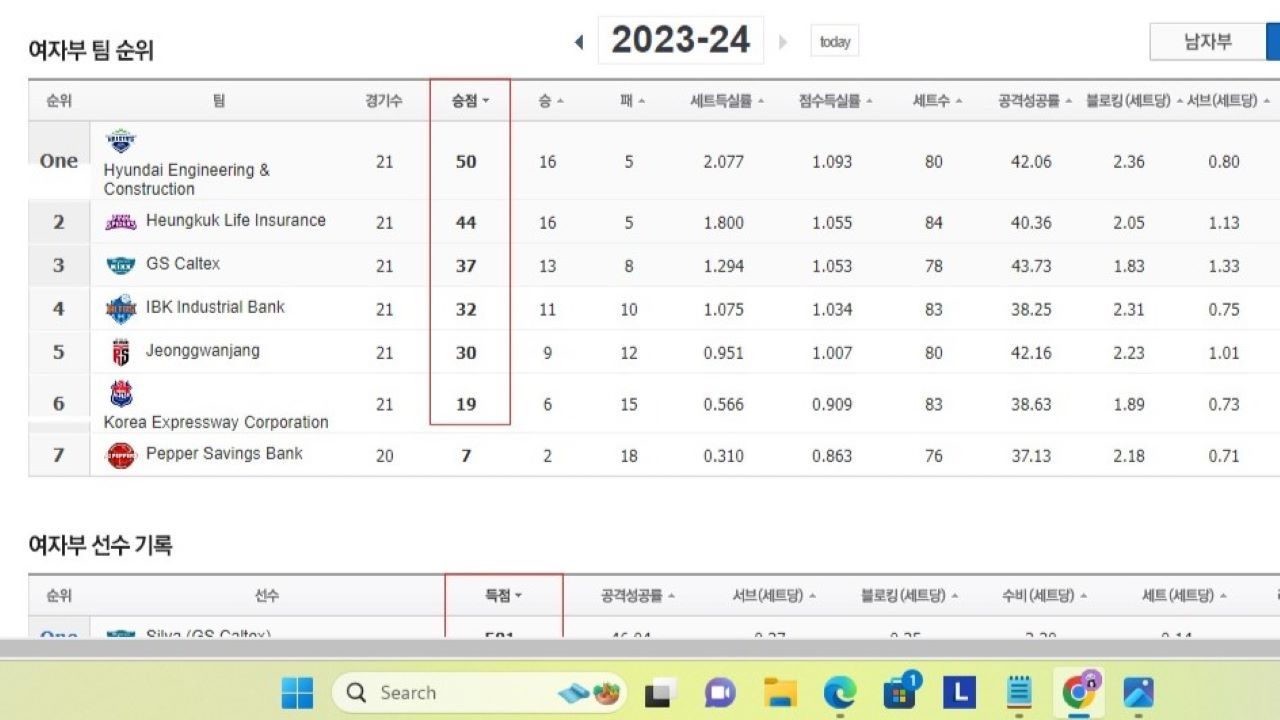Sort player table by 블로킹(세트당)
The height and width of the screenshot is (720, 1280).
click(x=910, y=595)
